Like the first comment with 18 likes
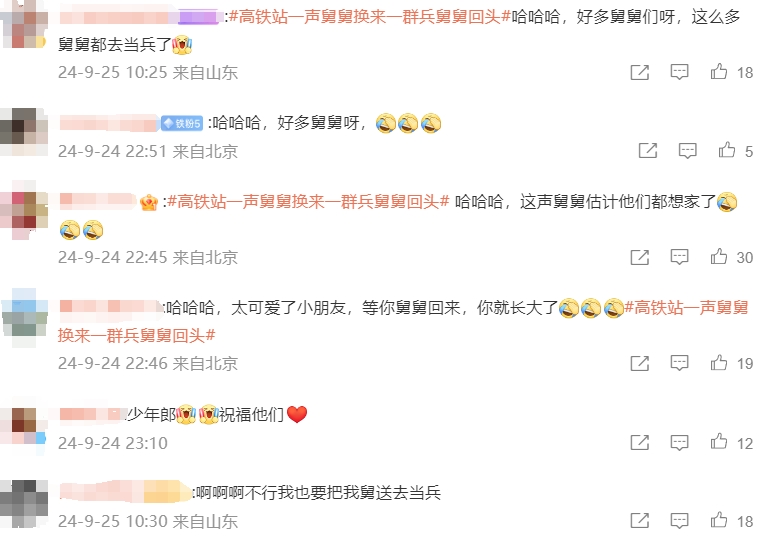The height and width of the screenshot is (538, 761). point(719,72)
